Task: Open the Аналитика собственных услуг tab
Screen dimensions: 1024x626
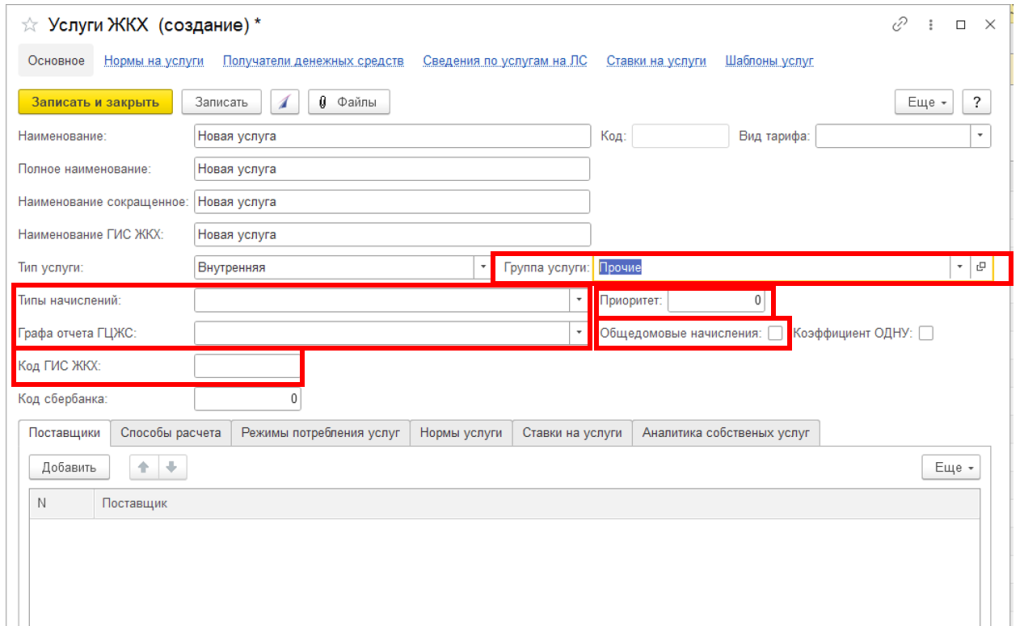Action: click(726, 433)
